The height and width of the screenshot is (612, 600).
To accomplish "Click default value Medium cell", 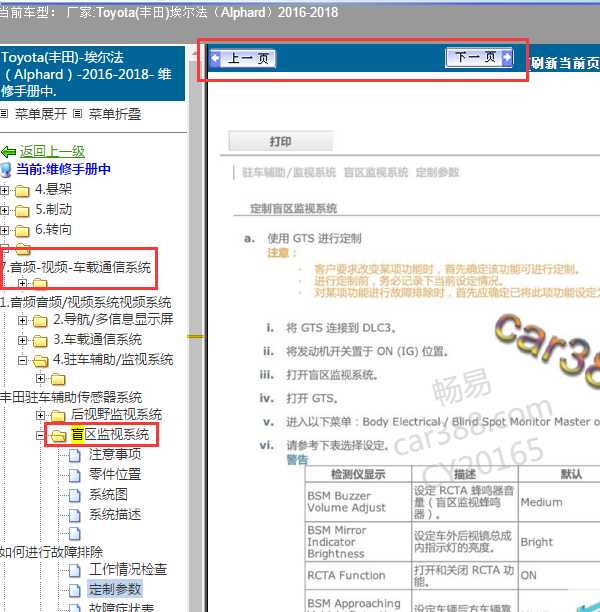I will pyautogui.click(x=559, y=502).
